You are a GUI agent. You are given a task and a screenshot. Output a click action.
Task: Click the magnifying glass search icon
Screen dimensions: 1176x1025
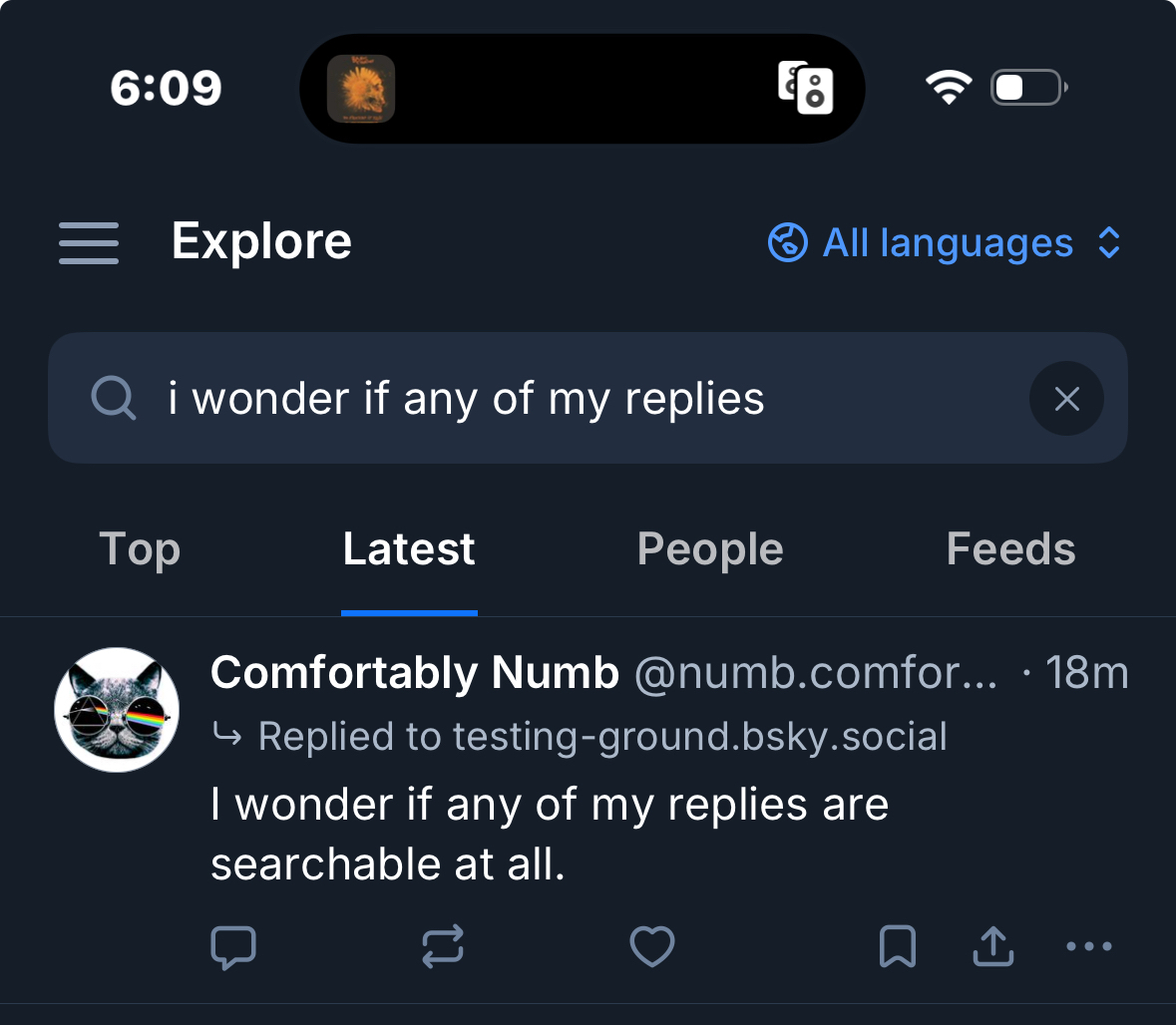[113, 399]
